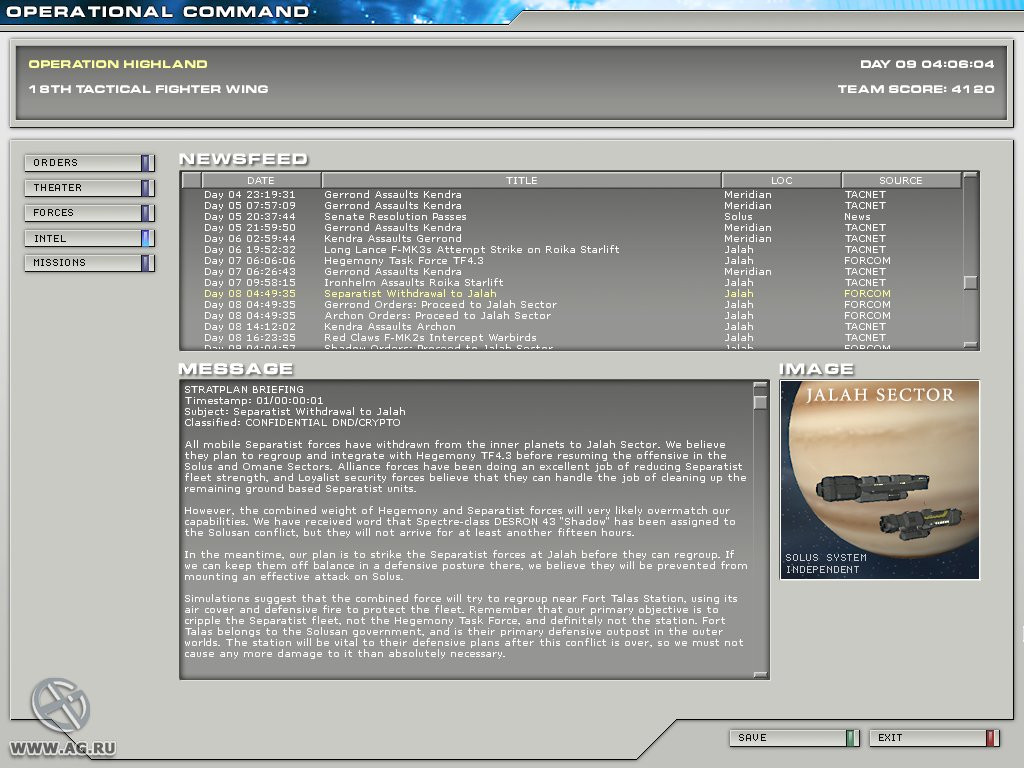Select the Day 04 23:19:31 newsfeed entry
The height and width of the screenshot is (768, 1024).
click(x=571, y=195)
